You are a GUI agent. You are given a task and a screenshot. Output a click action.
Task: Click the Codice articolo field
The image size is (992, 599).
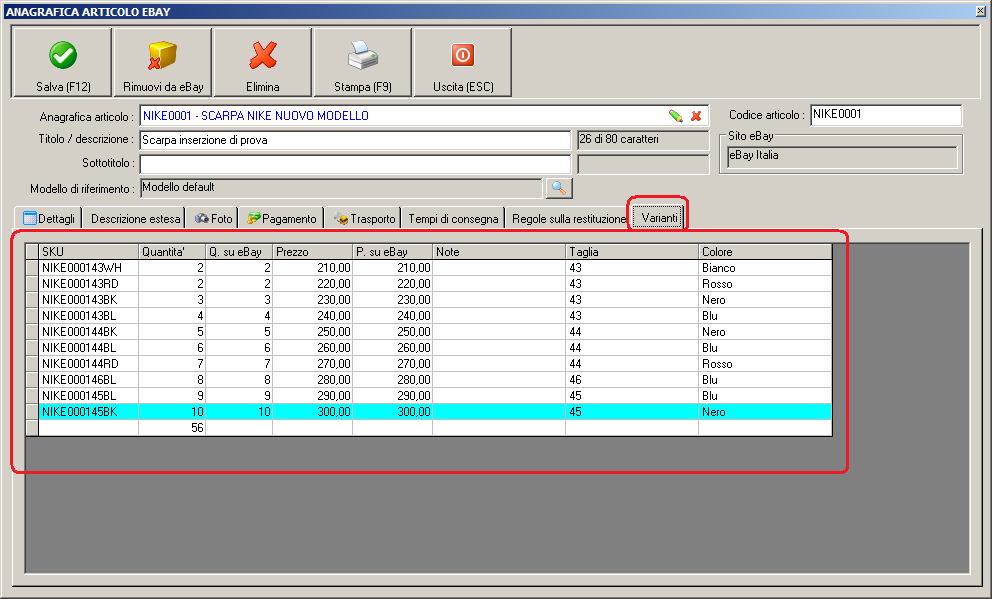click(885, 115)
